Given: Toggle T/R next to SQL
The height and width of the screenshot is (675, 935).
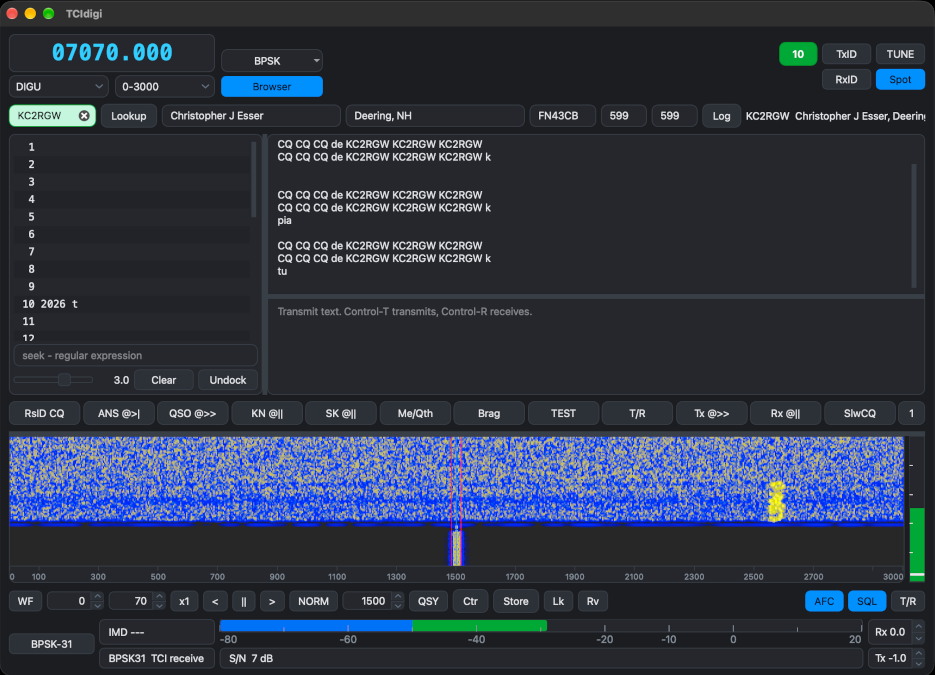Looking at the screenshot, I should point(908,601).
